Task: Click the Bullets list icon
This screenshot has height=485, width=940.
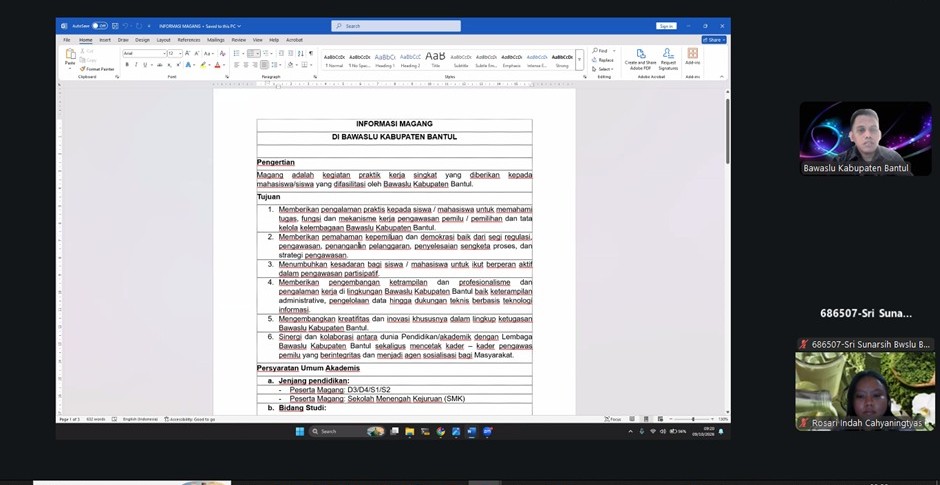Action: tap(237, 53)
